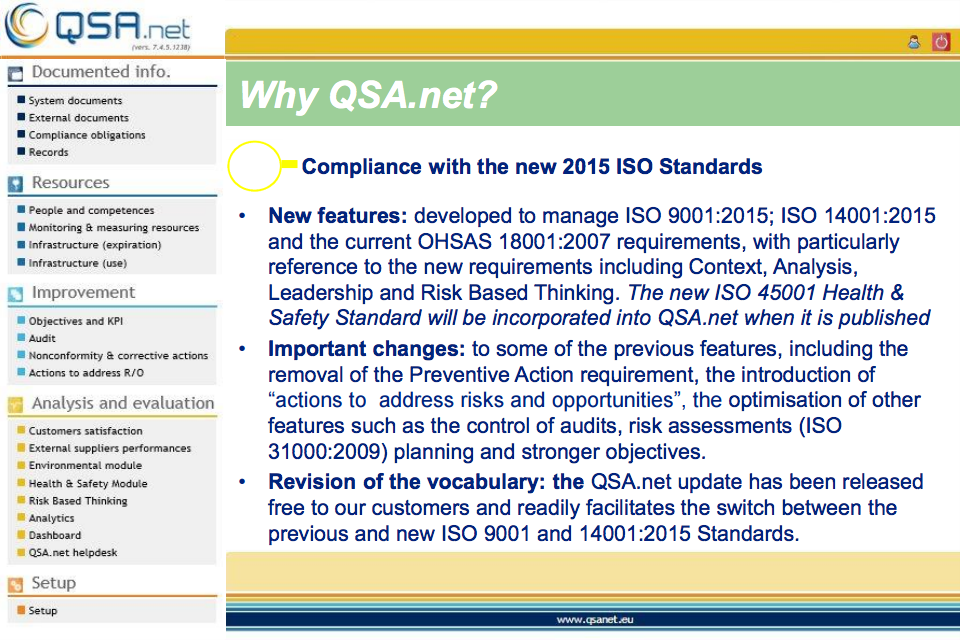Open the Environmental module
The height and width of the screenshot is (640, 960).
[x=85, y=465]
